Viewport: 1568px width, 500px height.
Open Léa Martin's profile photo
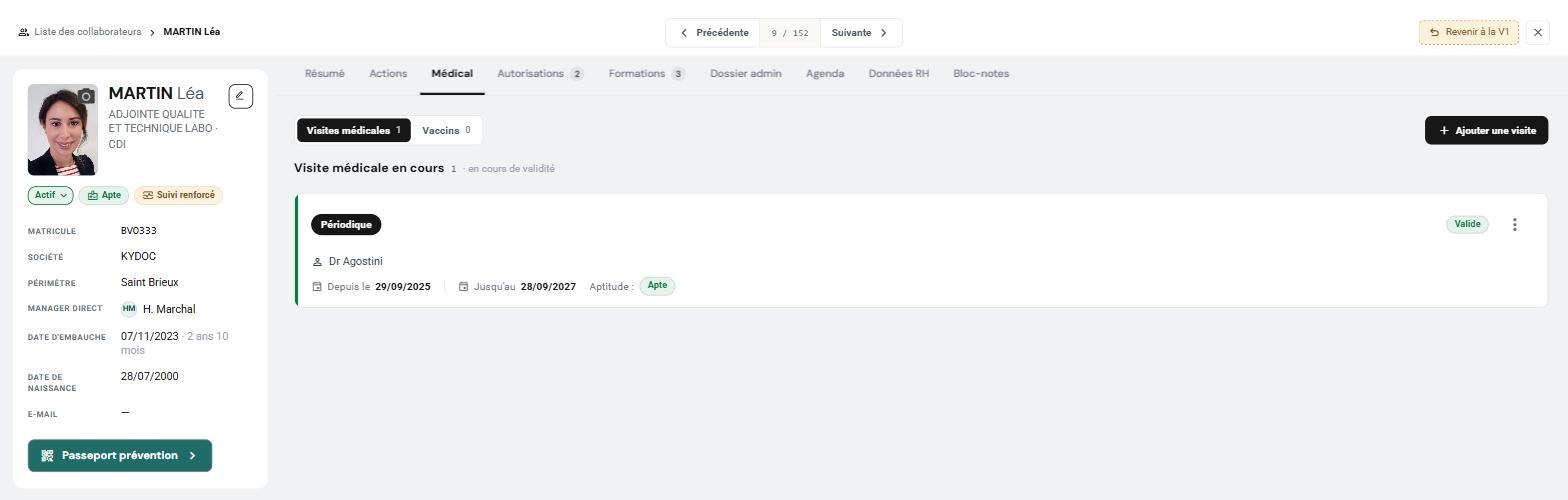62,130
